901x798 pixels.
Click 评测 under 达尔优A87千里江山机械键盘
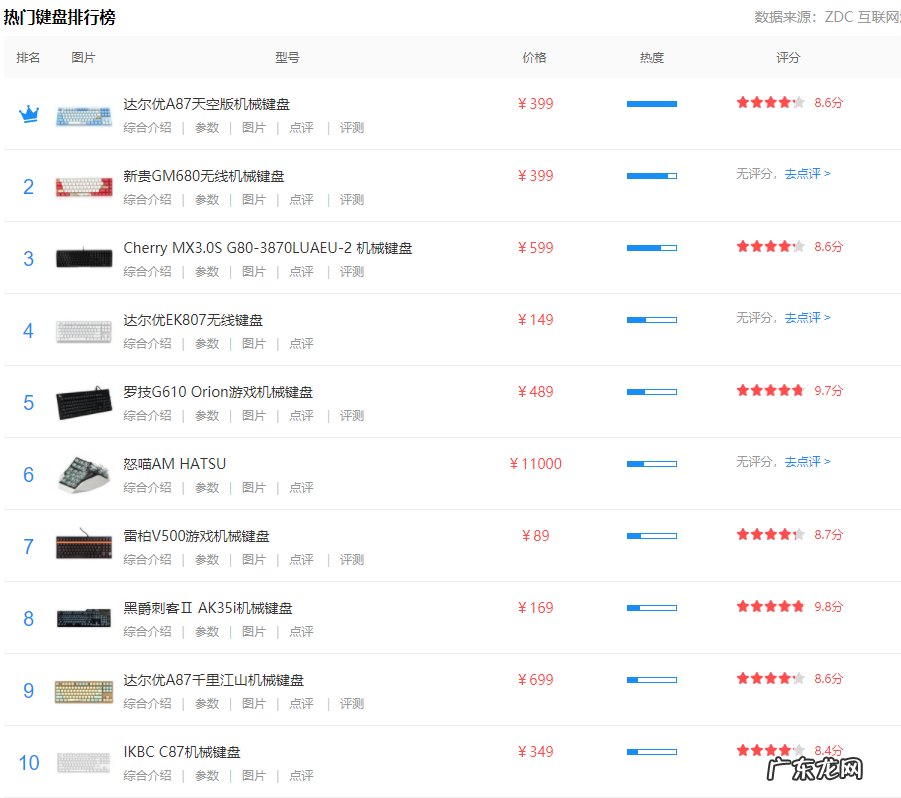point(351,703)
